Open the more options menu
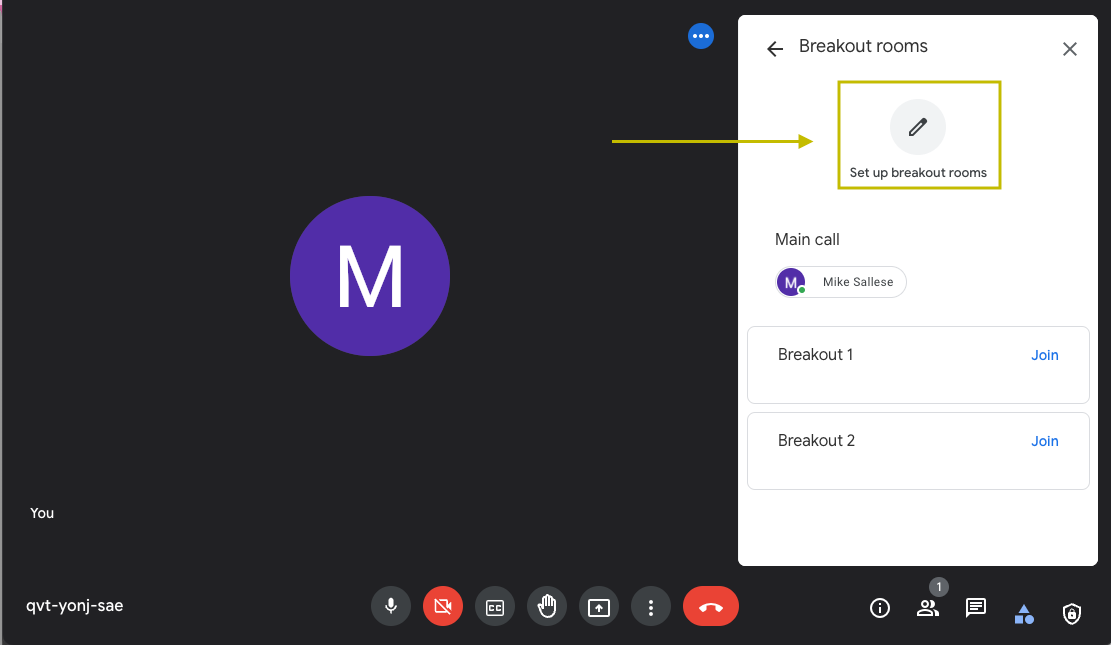 [x=651, y=606]
